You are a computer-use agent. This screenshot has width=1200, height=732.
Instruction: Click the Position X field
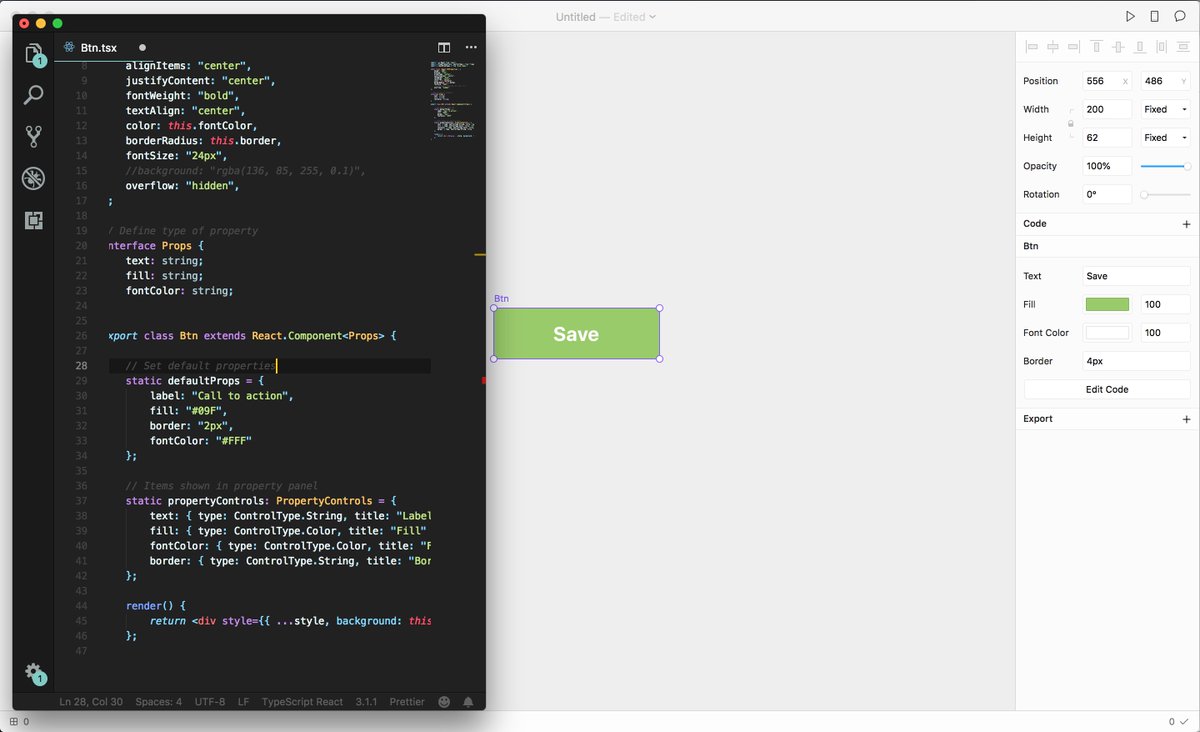(1107, 81)
